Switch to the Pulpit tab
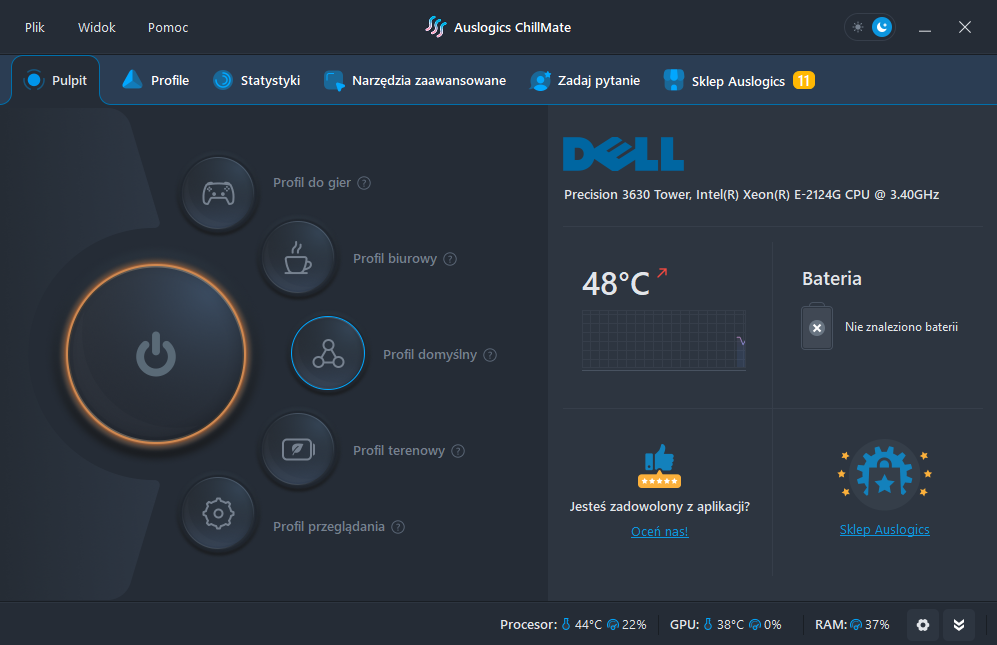The width and height of the screenshot is (997, 645). tap(55, 80)
